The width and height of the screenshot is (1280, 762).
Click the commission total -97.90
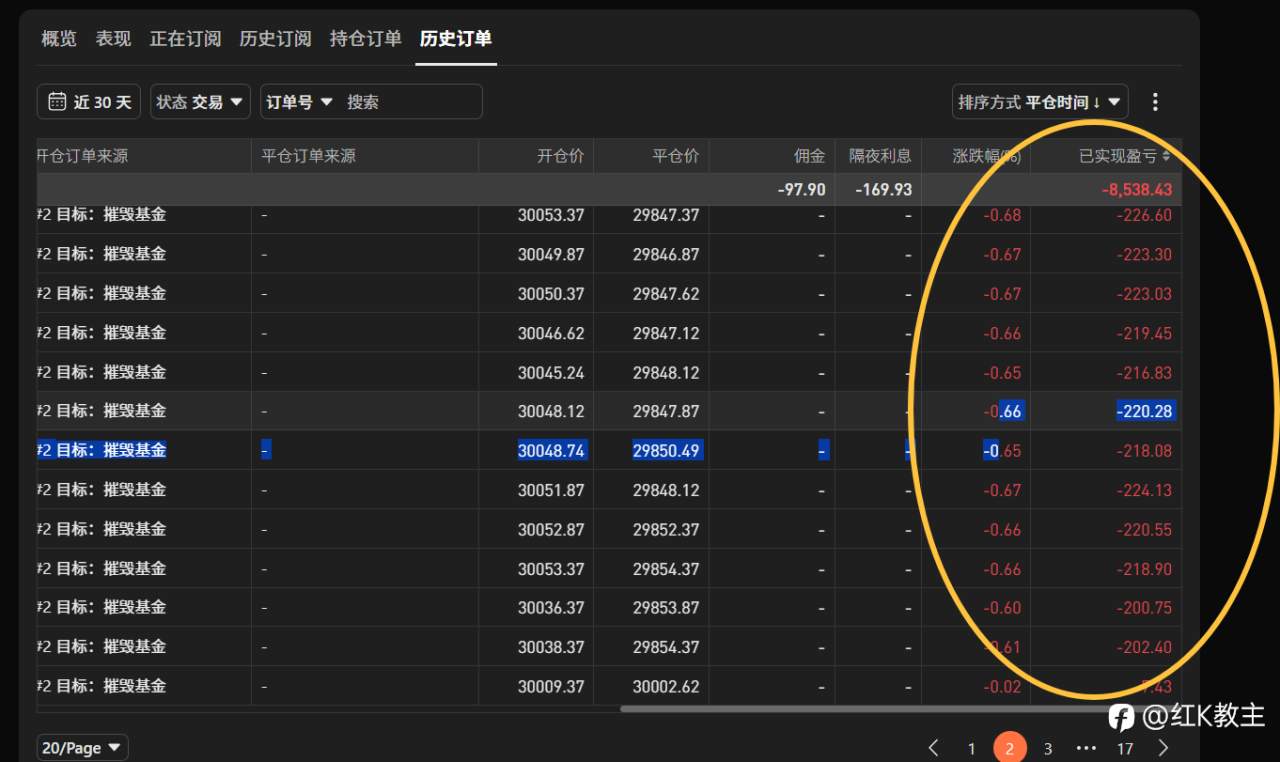(802, 190)
